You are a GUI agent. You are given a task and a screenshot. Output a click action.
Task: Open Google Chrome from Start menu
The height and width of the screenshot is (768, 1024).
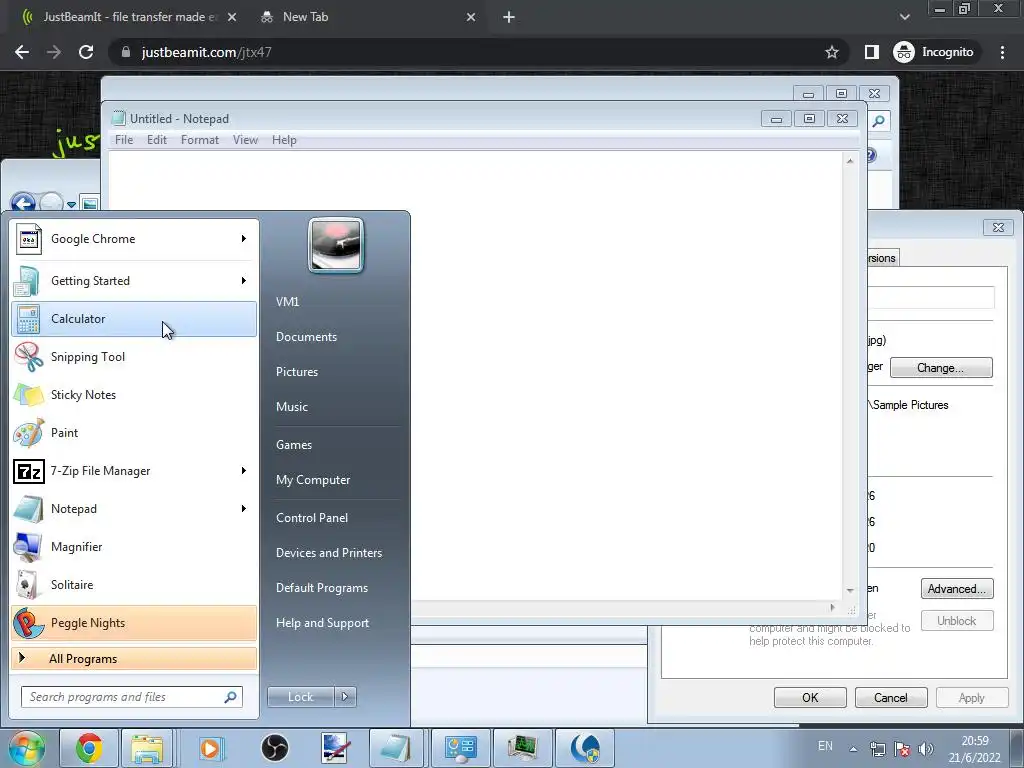(x=134, y=239)
